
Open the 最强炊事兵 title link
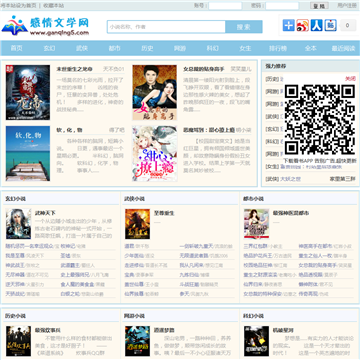point(48,330)
